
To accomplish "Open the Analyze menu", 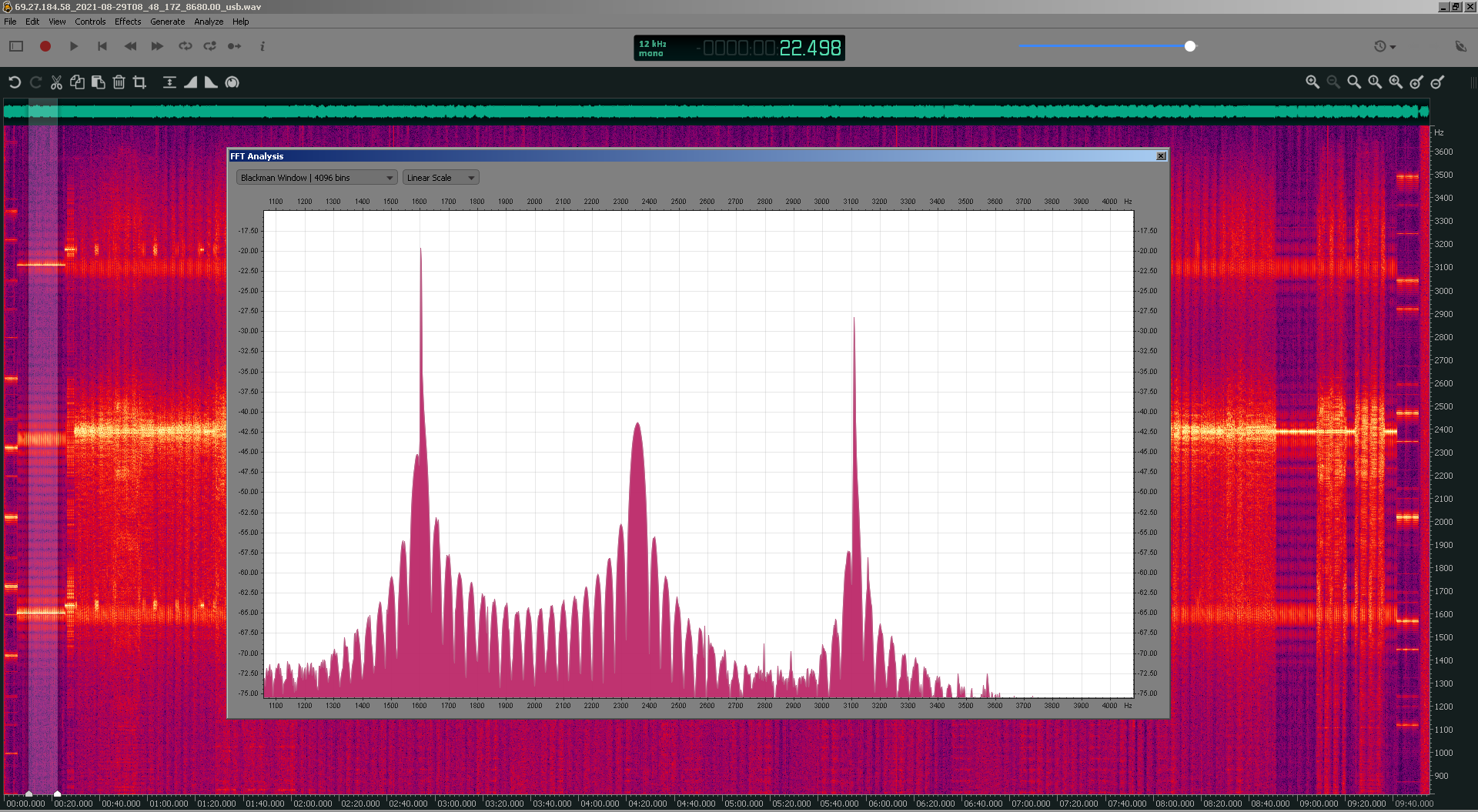I will tap(209, 22).
